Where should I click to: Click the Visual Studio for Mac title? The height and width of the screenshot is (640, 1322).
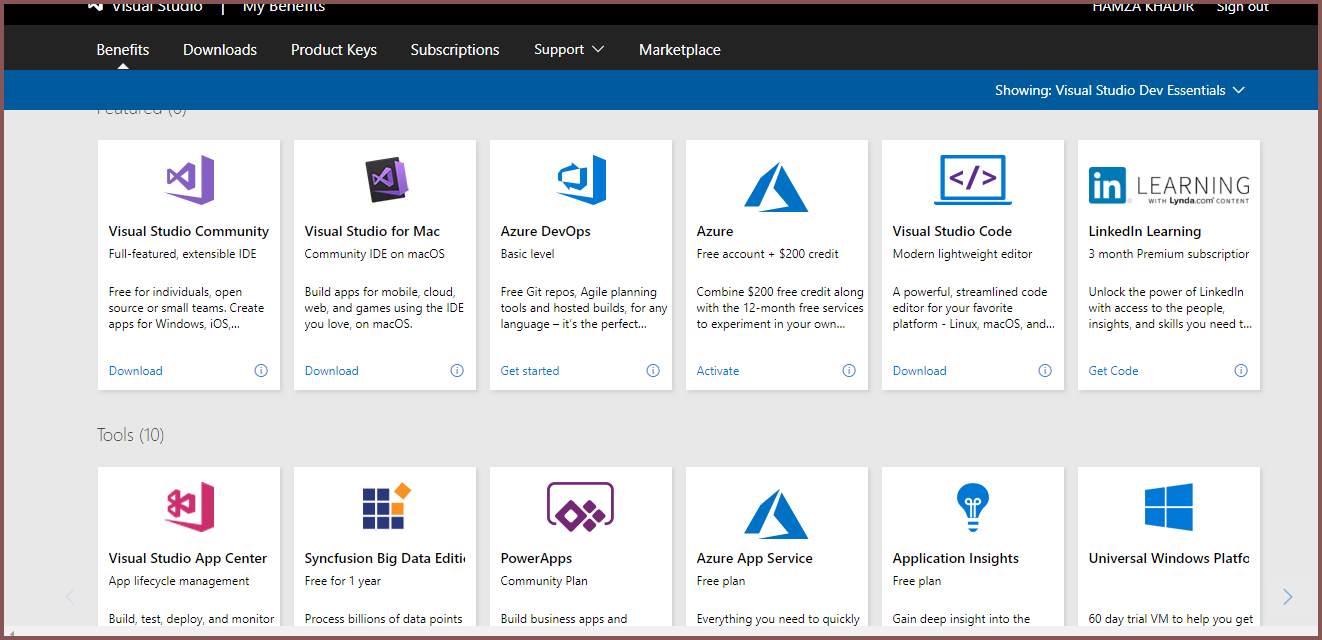point(372,231)
